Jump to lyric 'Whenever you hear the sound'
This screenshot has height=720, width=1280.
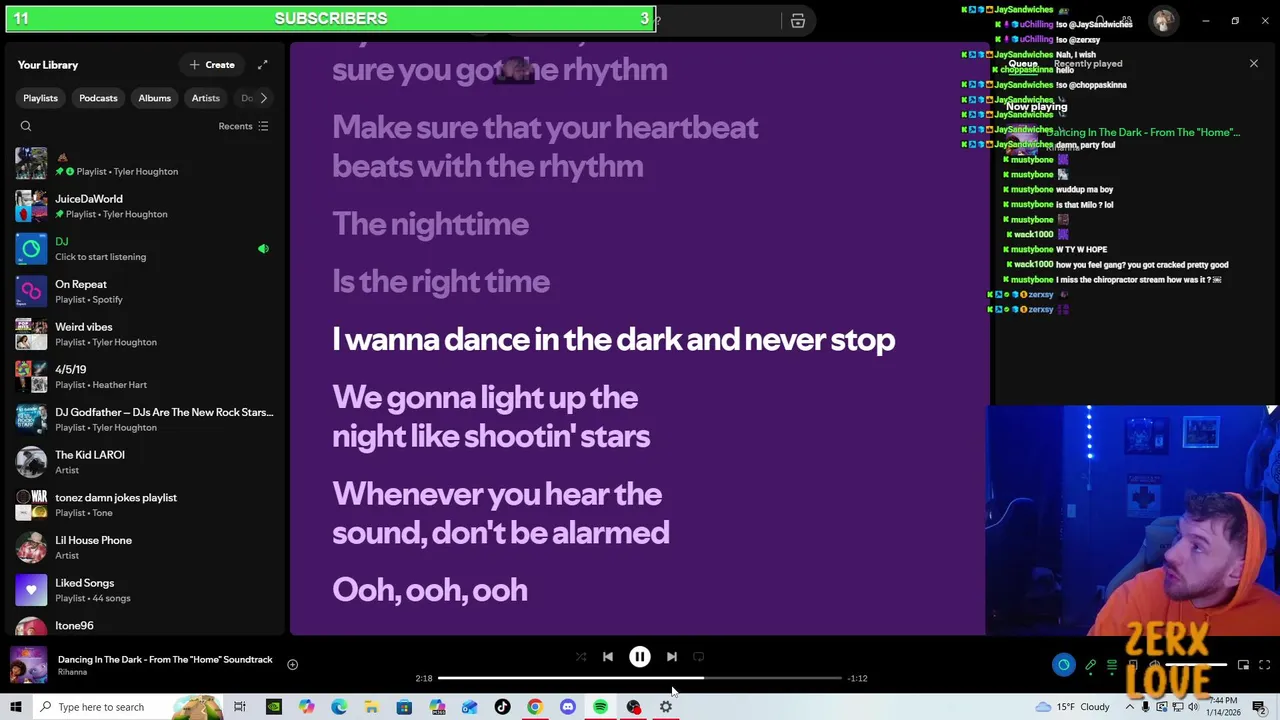500,513
